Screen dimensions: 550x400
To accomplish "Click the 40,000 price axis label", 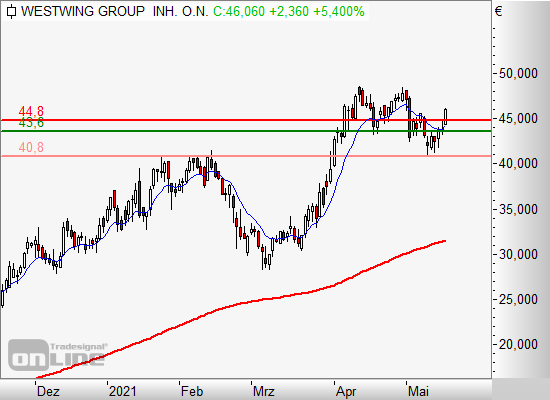I will tap(518, 164).
